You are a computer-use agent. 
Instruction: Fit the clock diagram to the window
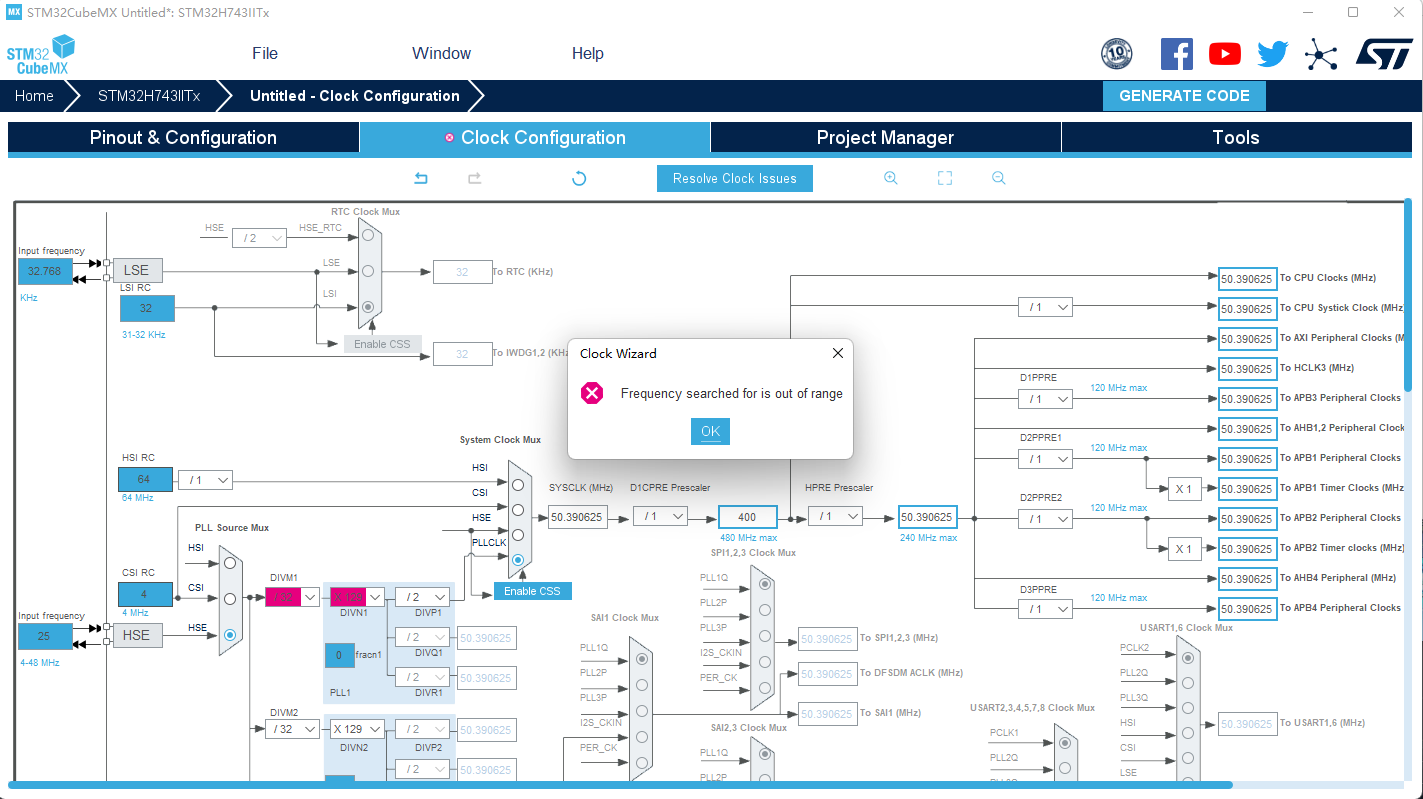[944, 178]
